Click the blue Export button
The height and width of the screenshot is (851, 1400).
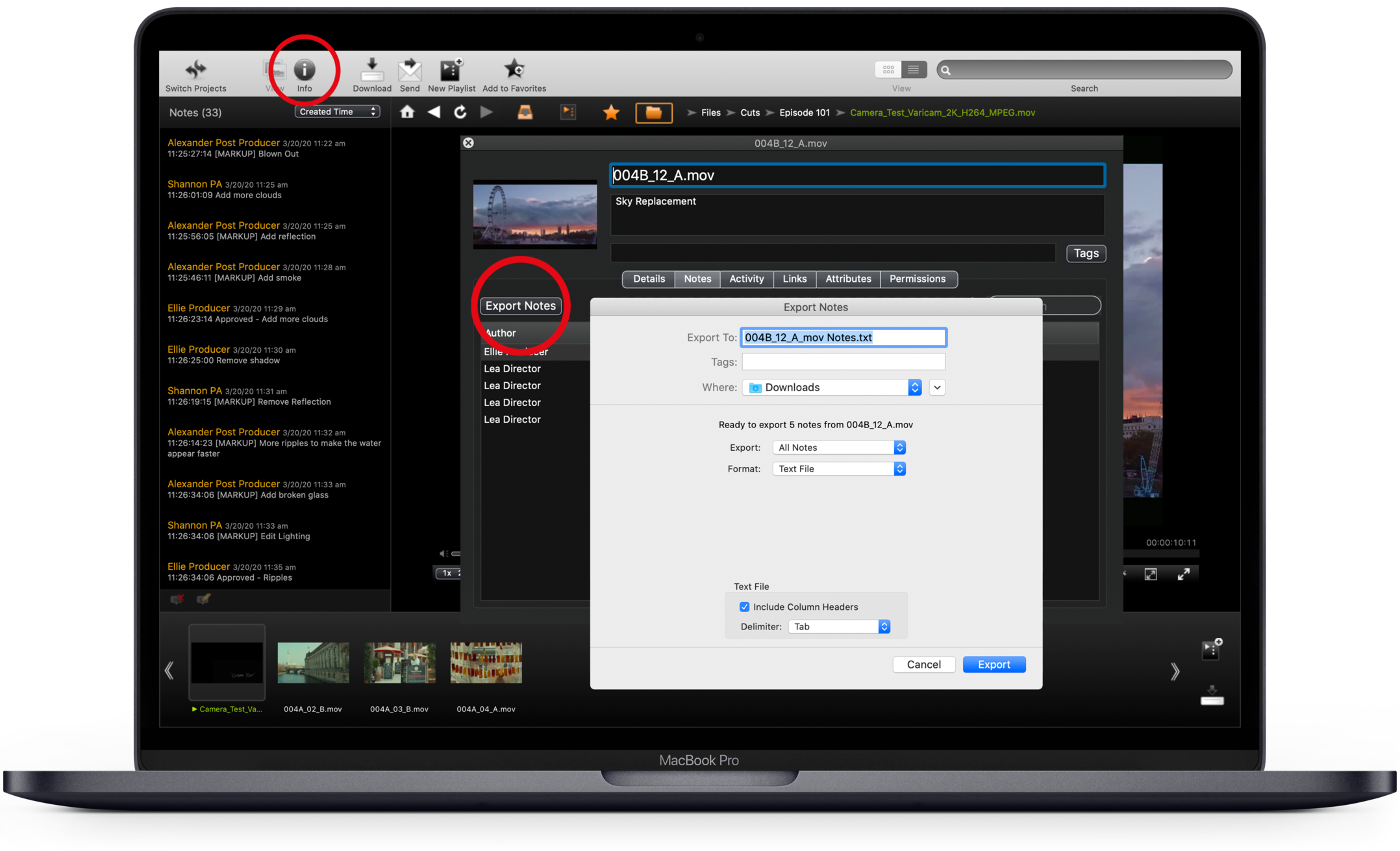click(x=994, y=664)
